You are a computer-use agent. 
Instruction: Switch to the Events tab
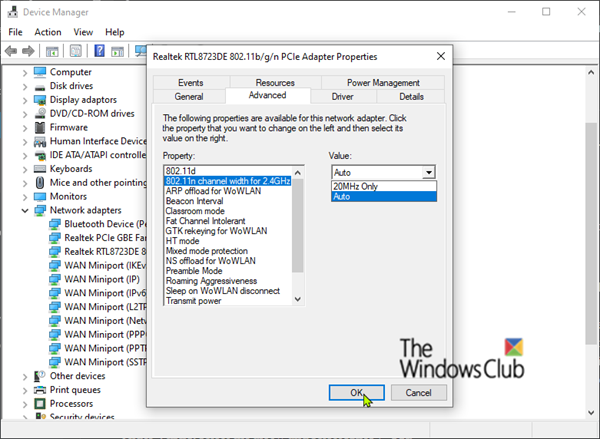(191, 83)
